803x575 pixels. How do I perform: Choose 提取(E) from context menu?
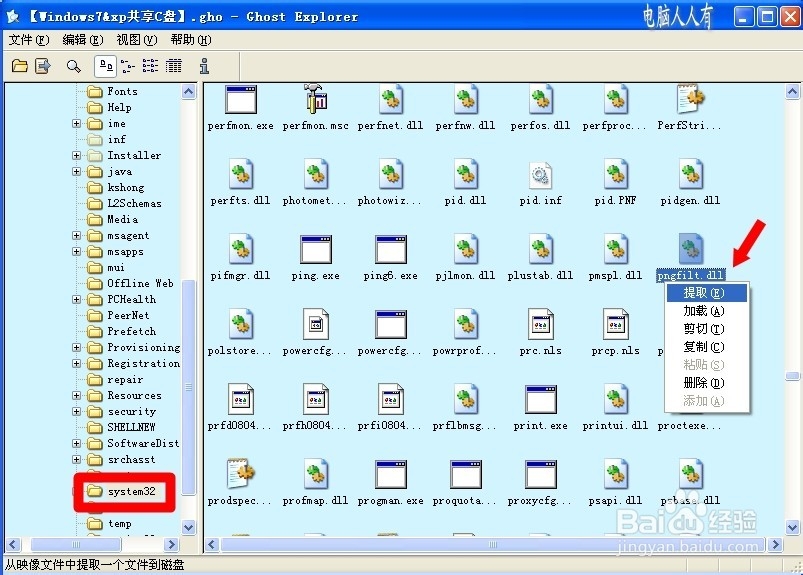point(707,293)
